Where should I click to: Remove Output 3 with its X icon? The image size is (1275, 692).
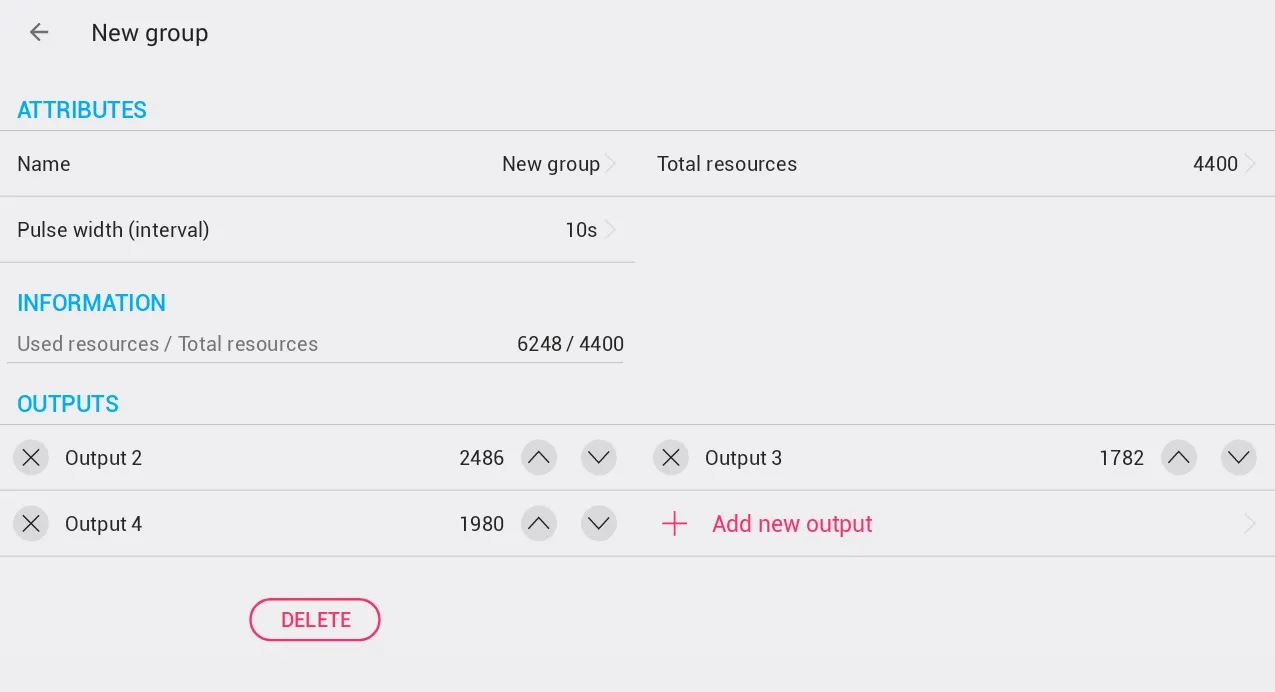tap(671, 458)
